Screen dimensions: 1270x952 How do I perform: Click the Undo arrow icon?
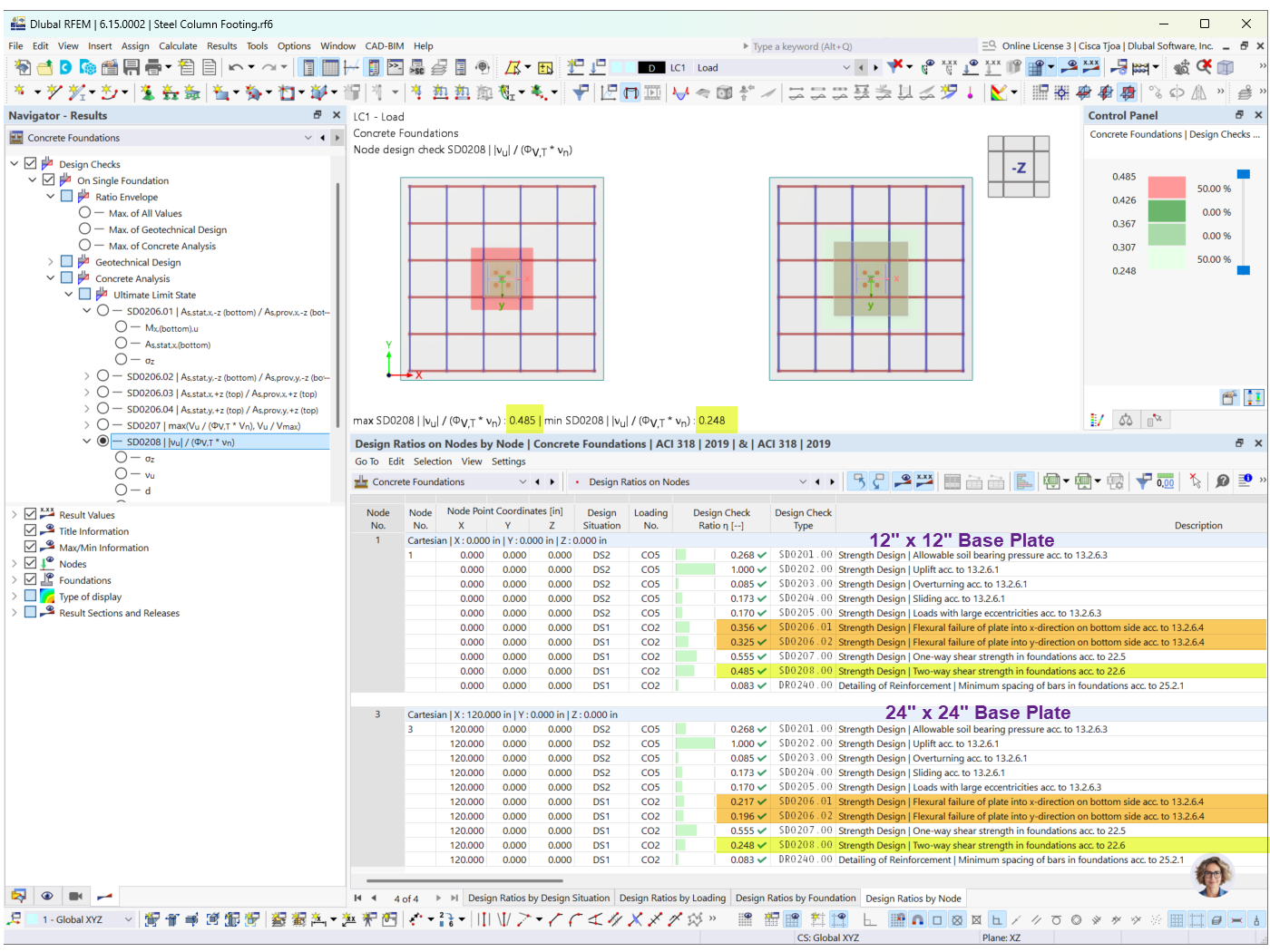tap(236, 67)
